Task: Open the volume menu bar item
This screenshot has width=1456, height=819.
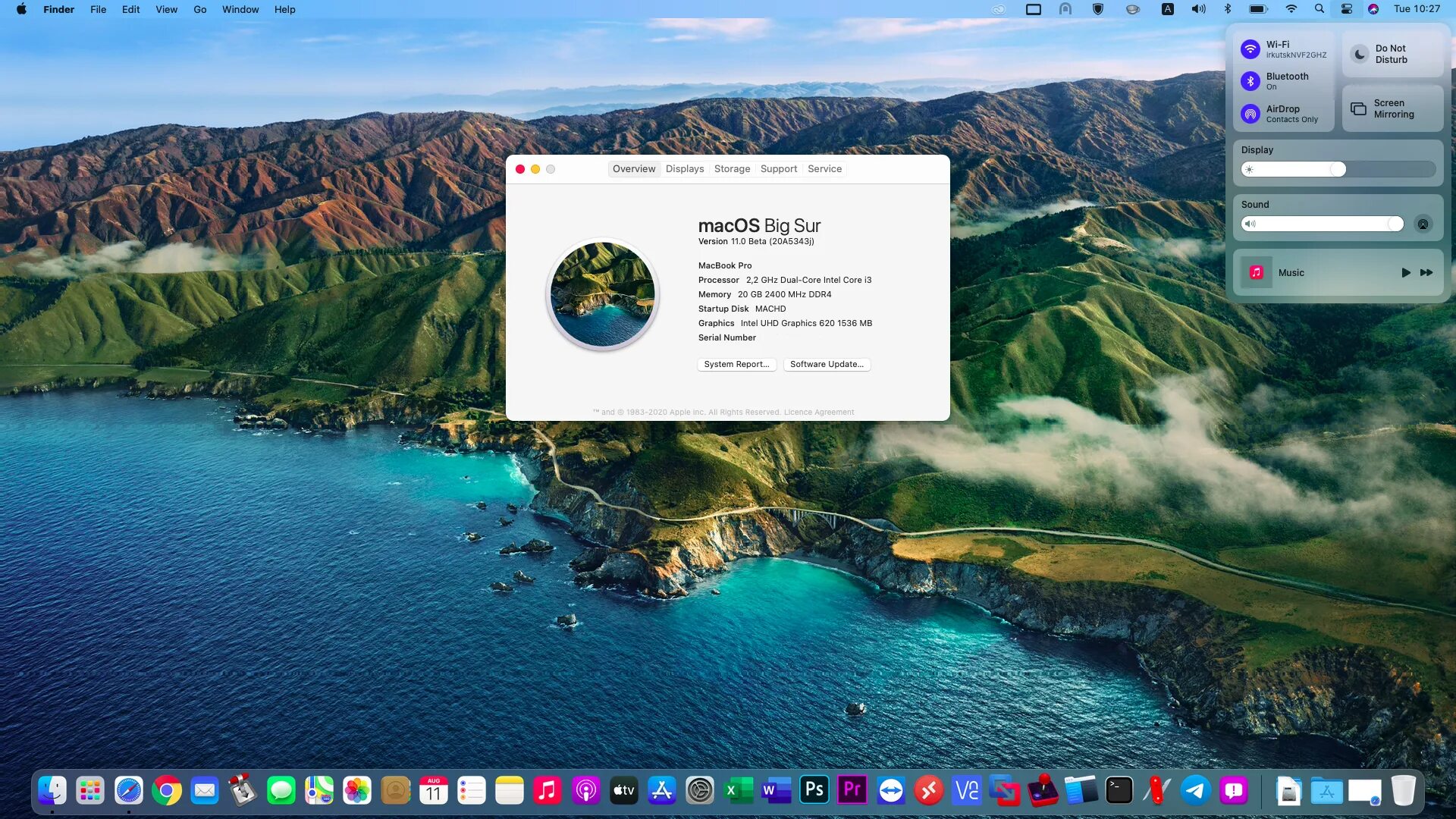Action: (x=1198, y=9)
